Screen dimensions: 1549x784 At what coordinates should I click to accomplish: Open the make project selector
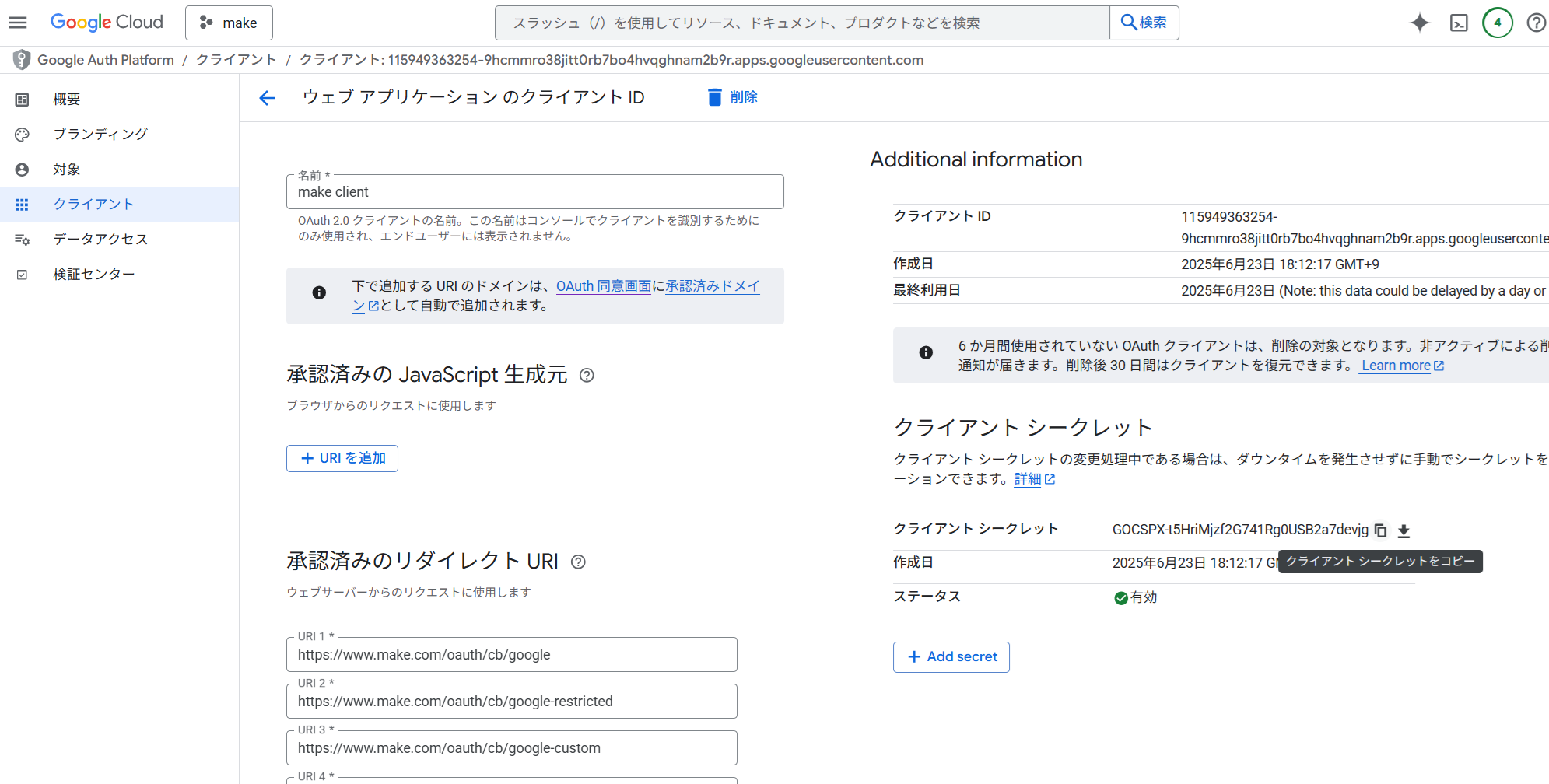(x=229, y=23)
